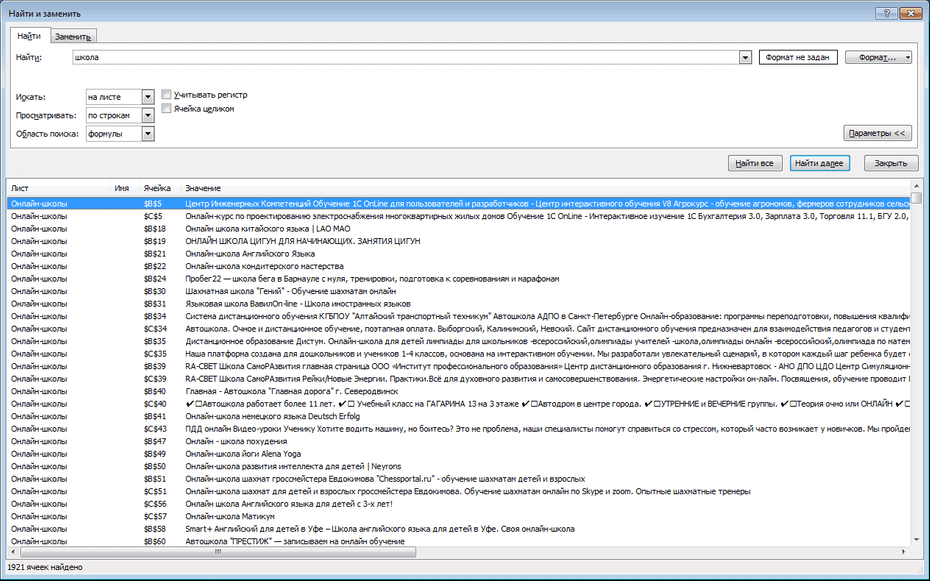Image resolution: width=930 pixels, height=581 pixels.
Task: Select the result starting with 'Пробег22'
Action: (x=458, y=279)
